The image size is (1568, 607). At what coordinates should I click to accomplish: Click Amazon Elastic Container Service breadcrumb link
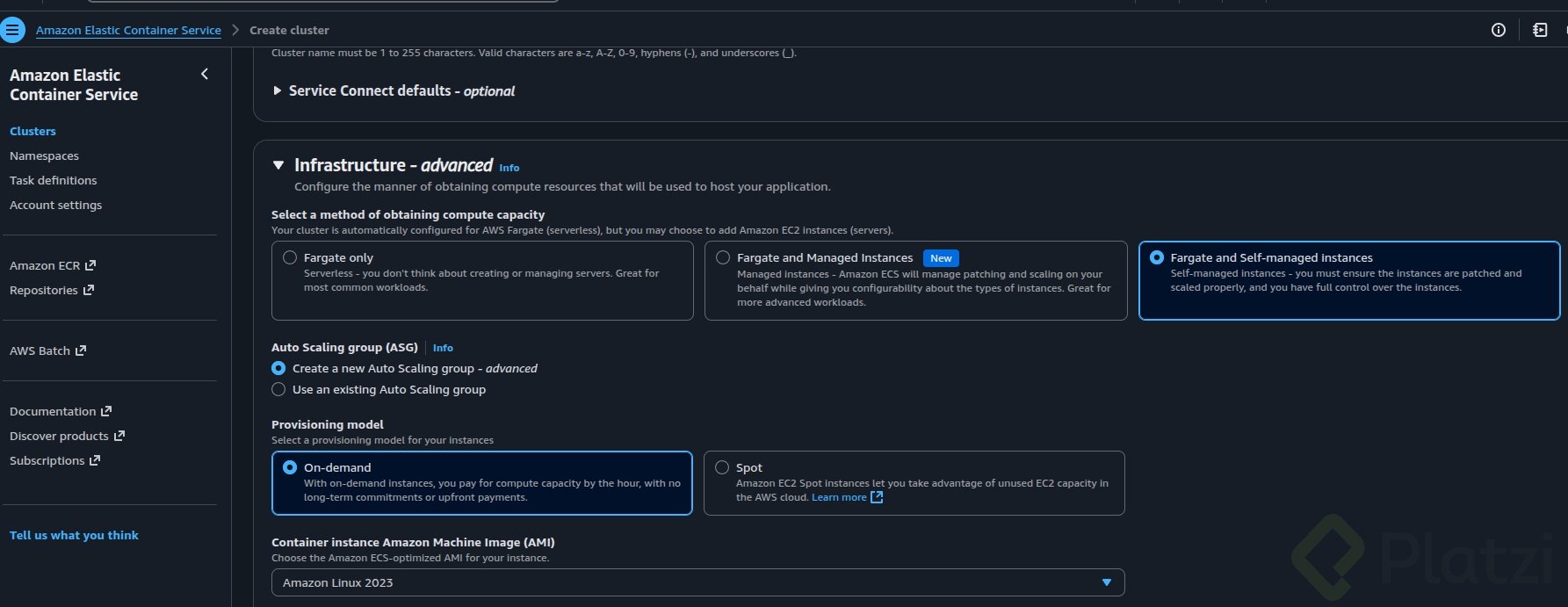[128, 30]
